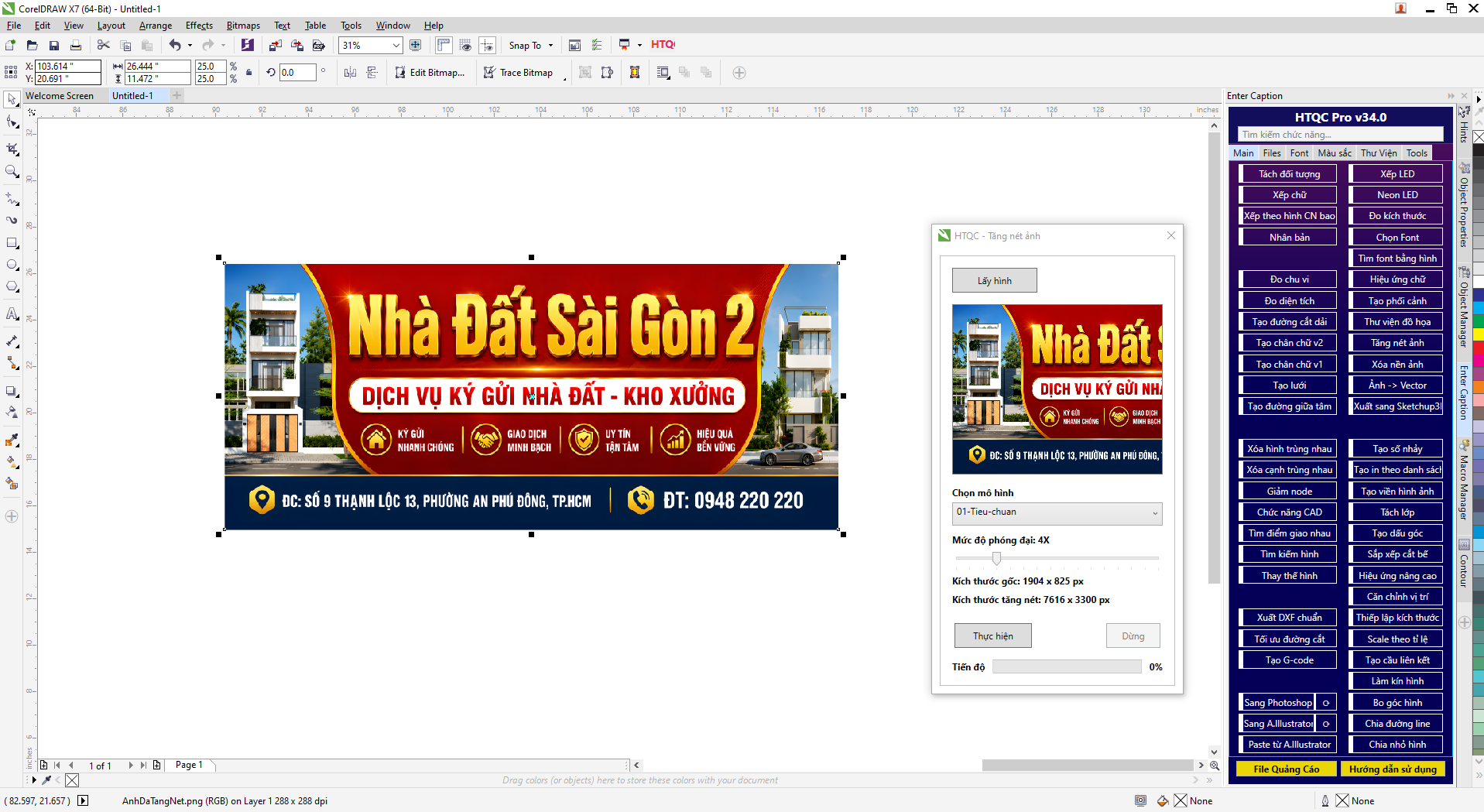Select the Parallel Dimension tool
1484x812 pixels.
click(x=12, y=341)
